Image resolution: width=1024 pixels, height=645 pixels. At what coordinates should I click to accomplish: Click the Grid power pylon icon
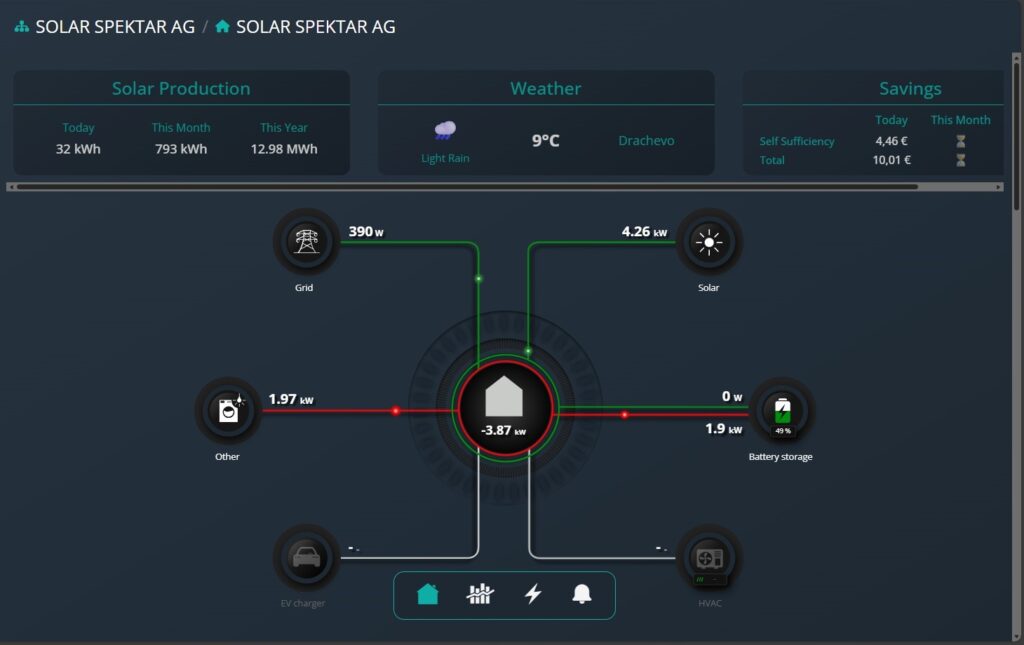pos(306,241)
